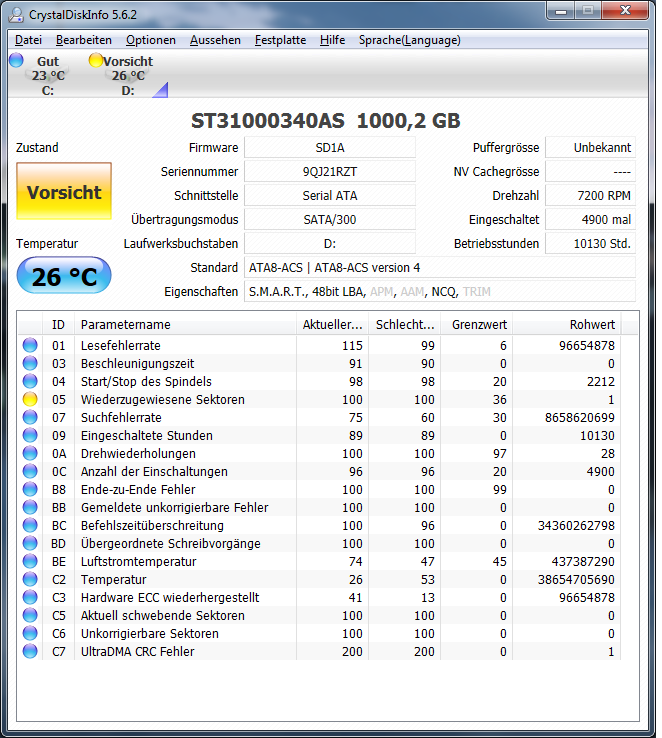Open the Aussehen menu
Screen dimensions: 662x738
[215, 40]
